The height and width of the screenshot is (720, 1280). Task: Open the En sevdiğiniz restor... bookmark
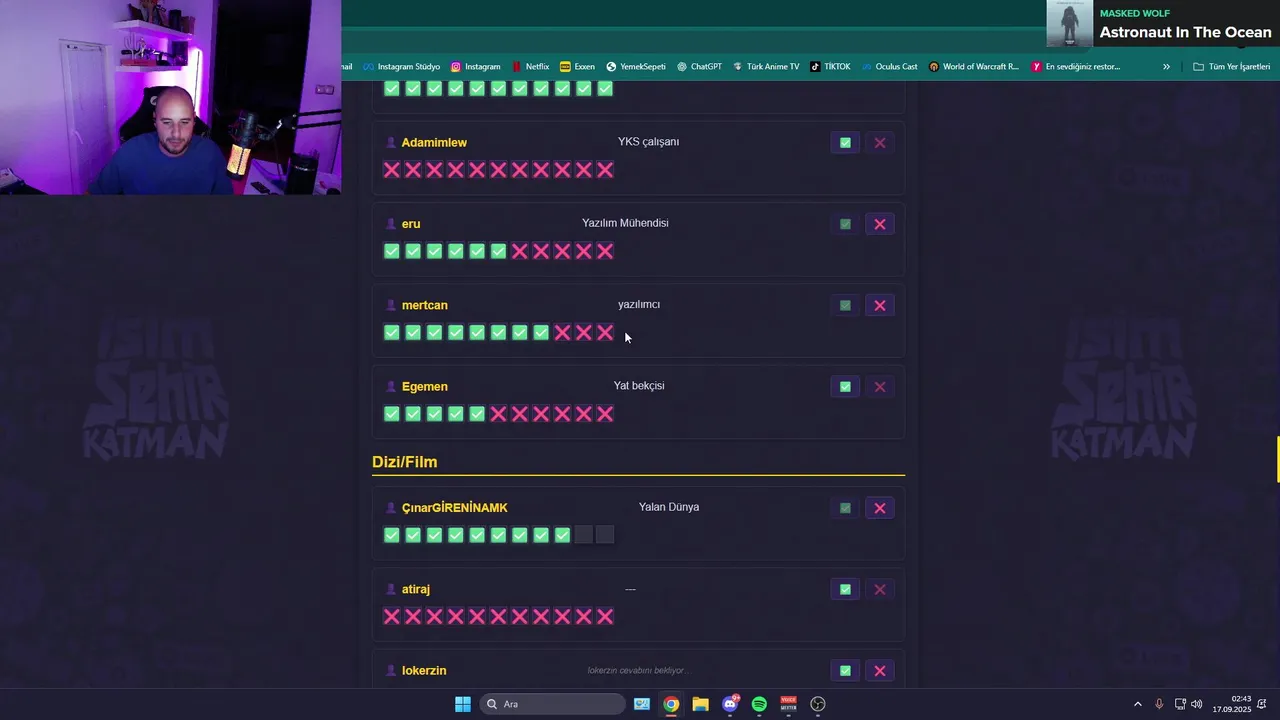click(x=1075, y=67)
